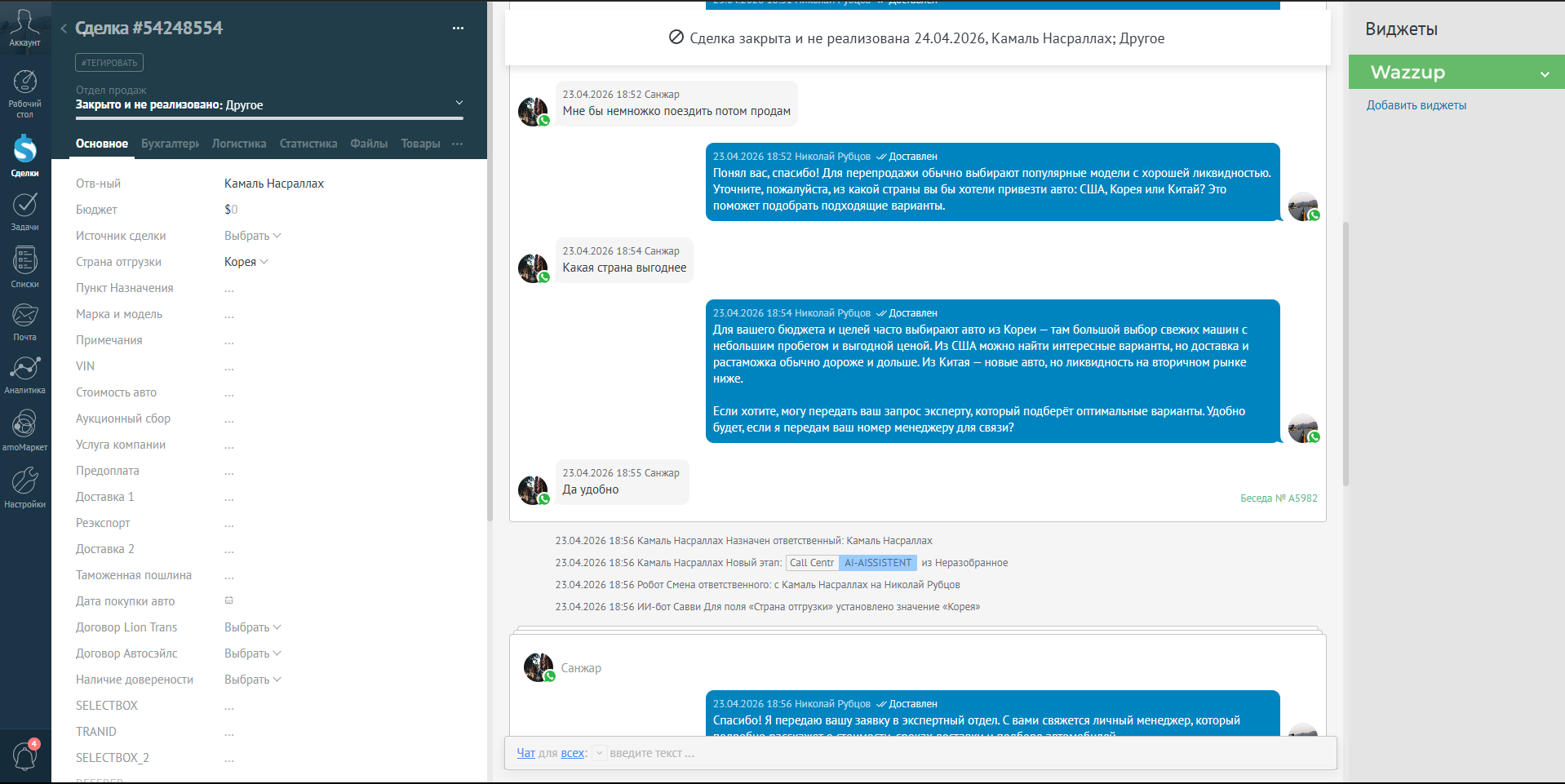The image size is (1565, 784).
Task: Click the deal title Сделка #54248554
Action: pos(149,28)
